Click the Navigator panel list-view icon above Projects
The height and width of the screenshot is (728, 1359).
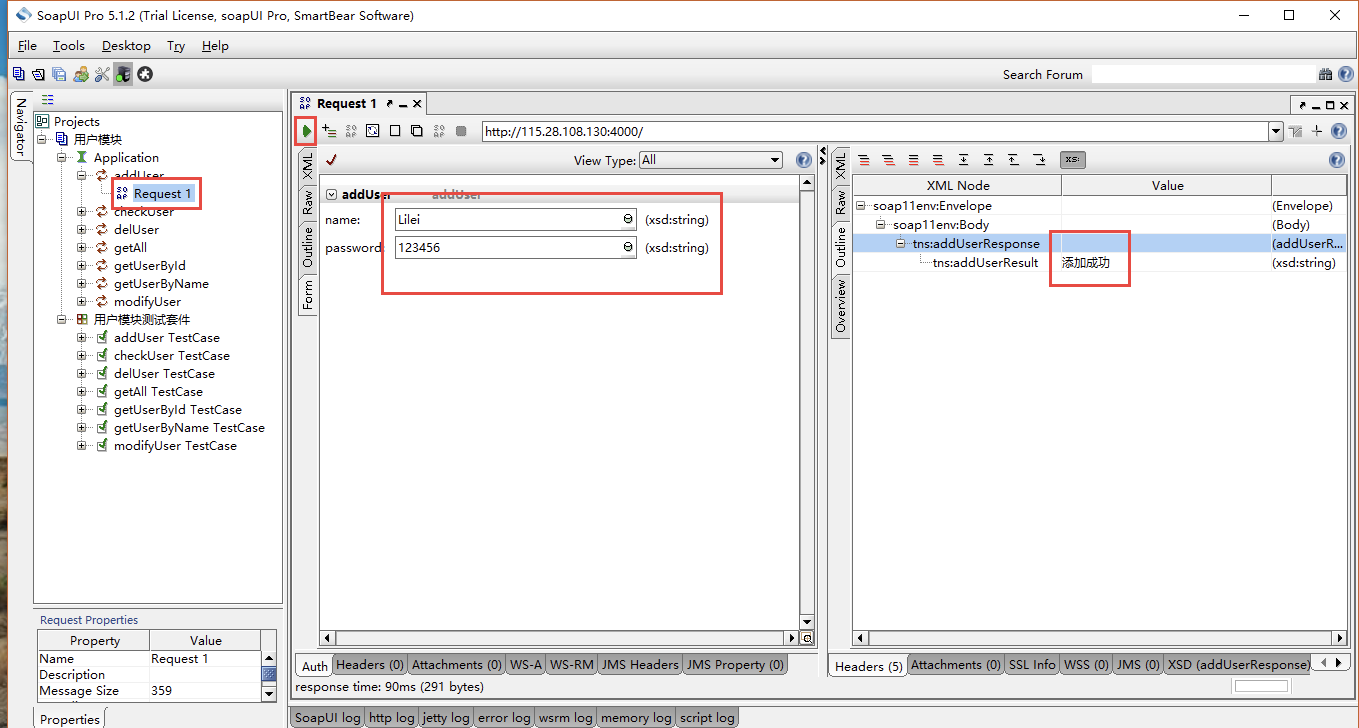click(47, 100)
